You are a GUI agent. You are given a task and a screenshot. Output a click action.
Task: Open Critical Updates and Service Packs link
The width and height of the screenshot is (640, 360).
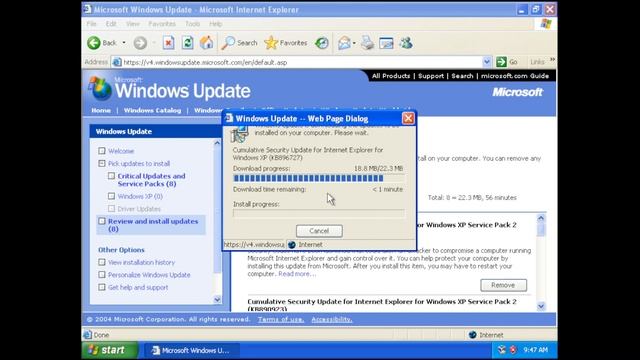point(151,180)
